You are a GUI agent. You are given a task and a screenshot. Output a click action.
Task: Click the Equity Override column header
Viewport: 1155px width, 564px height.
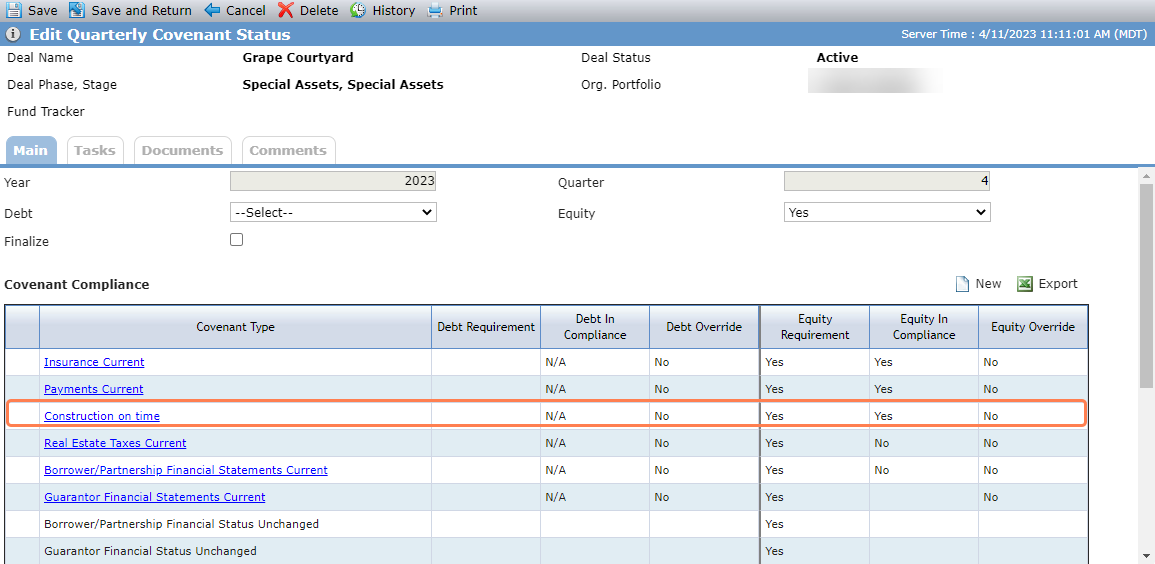click(1033, 327)
